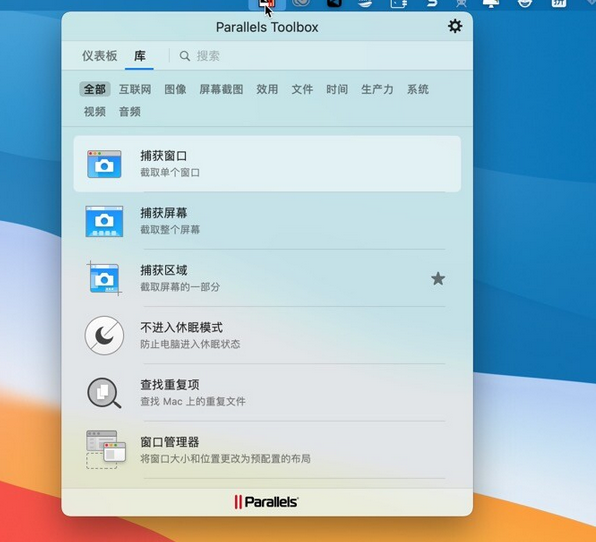Filter tools by 文件
Viewport: 596px width, 542px height.
[x=302, y=89]
